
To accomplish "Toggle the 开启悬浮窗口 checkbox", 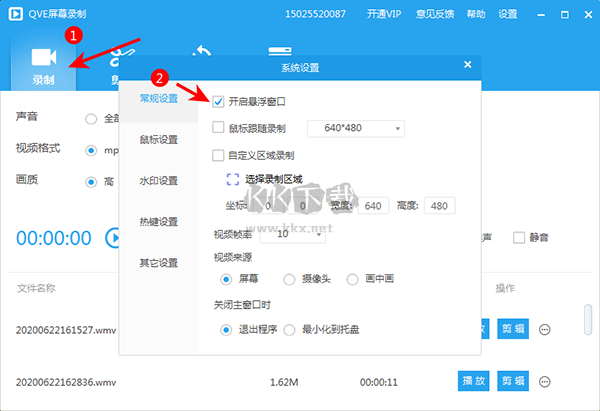I will coord(219,102).
